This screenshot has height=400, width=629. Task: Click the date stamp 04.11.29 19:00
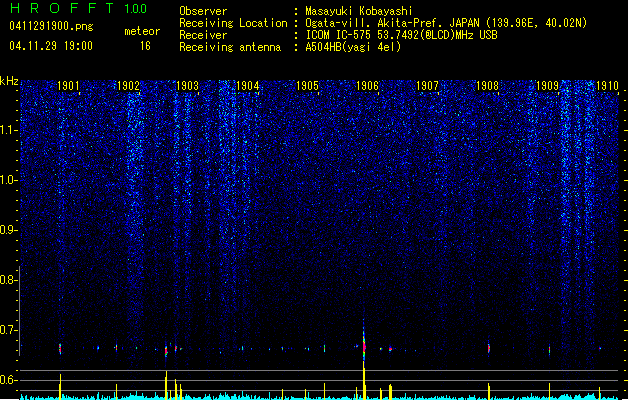click(51, 46)
